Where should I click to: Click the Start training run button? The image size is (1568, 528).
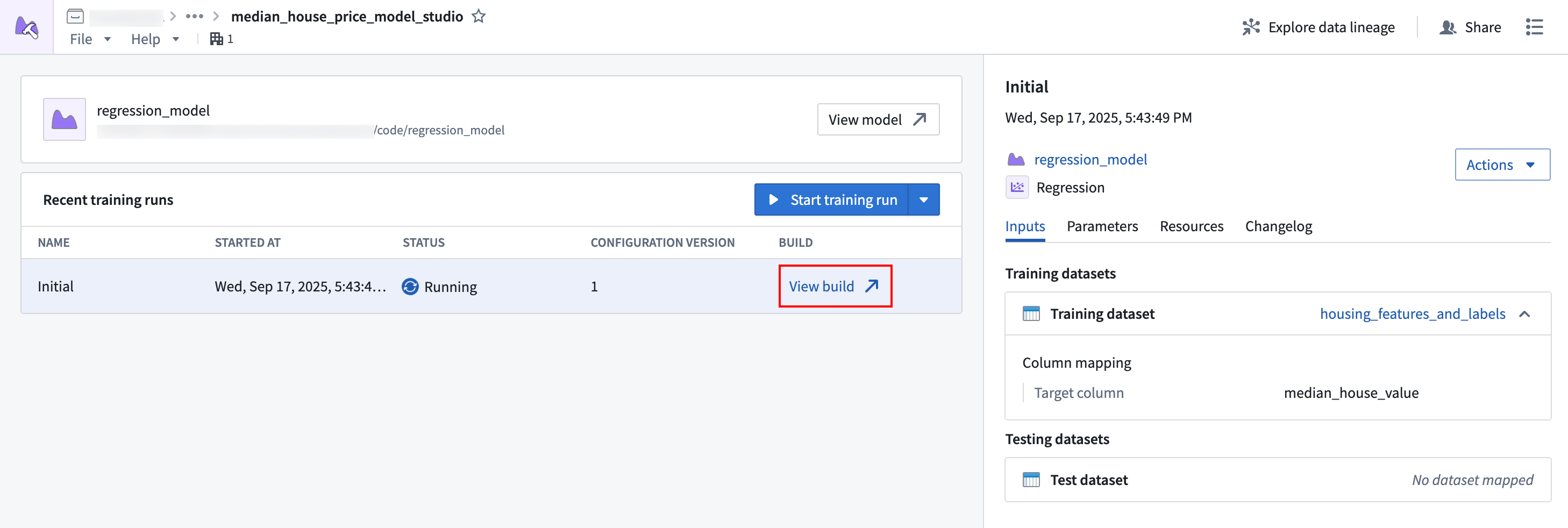tap(831, 200)
